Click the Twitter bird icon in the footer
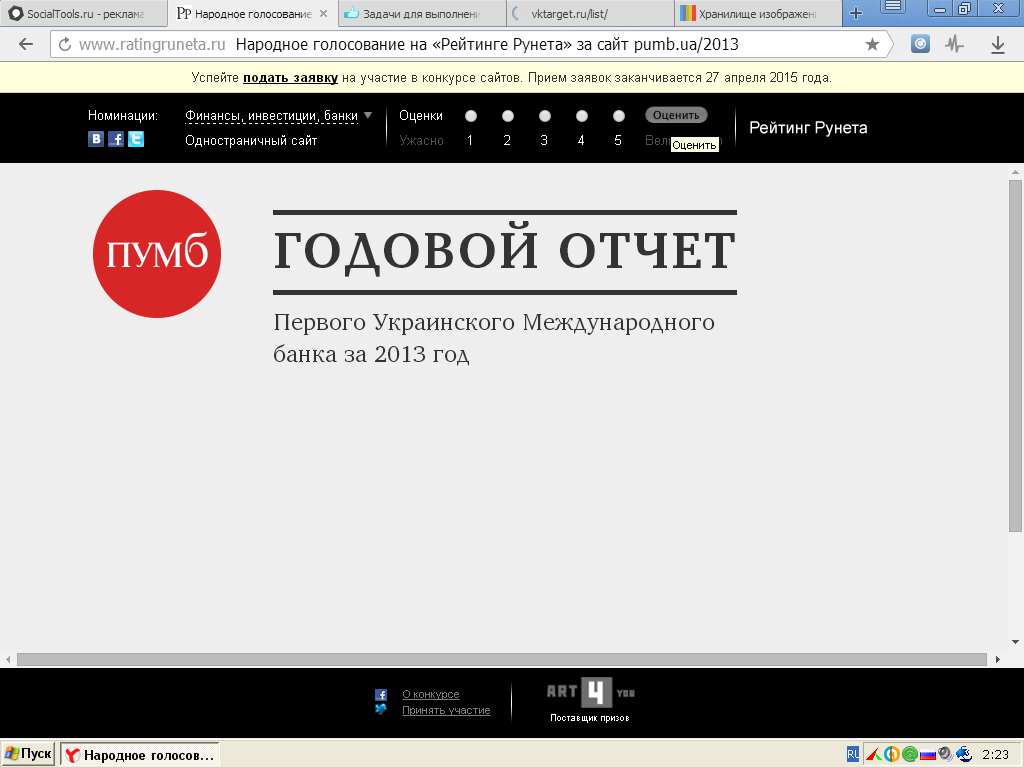The width and height of the screenshot is (1024, 768). [x=381, y=709]
